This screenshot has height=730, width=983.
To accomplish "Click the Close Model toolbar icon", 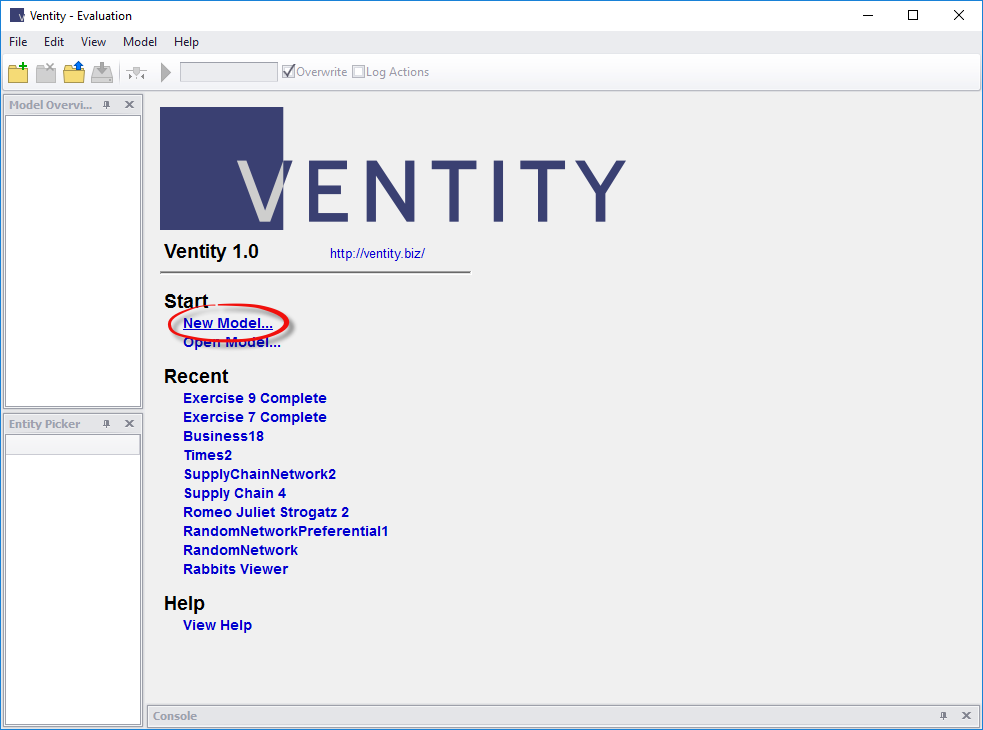I will (x=46, y=72).
